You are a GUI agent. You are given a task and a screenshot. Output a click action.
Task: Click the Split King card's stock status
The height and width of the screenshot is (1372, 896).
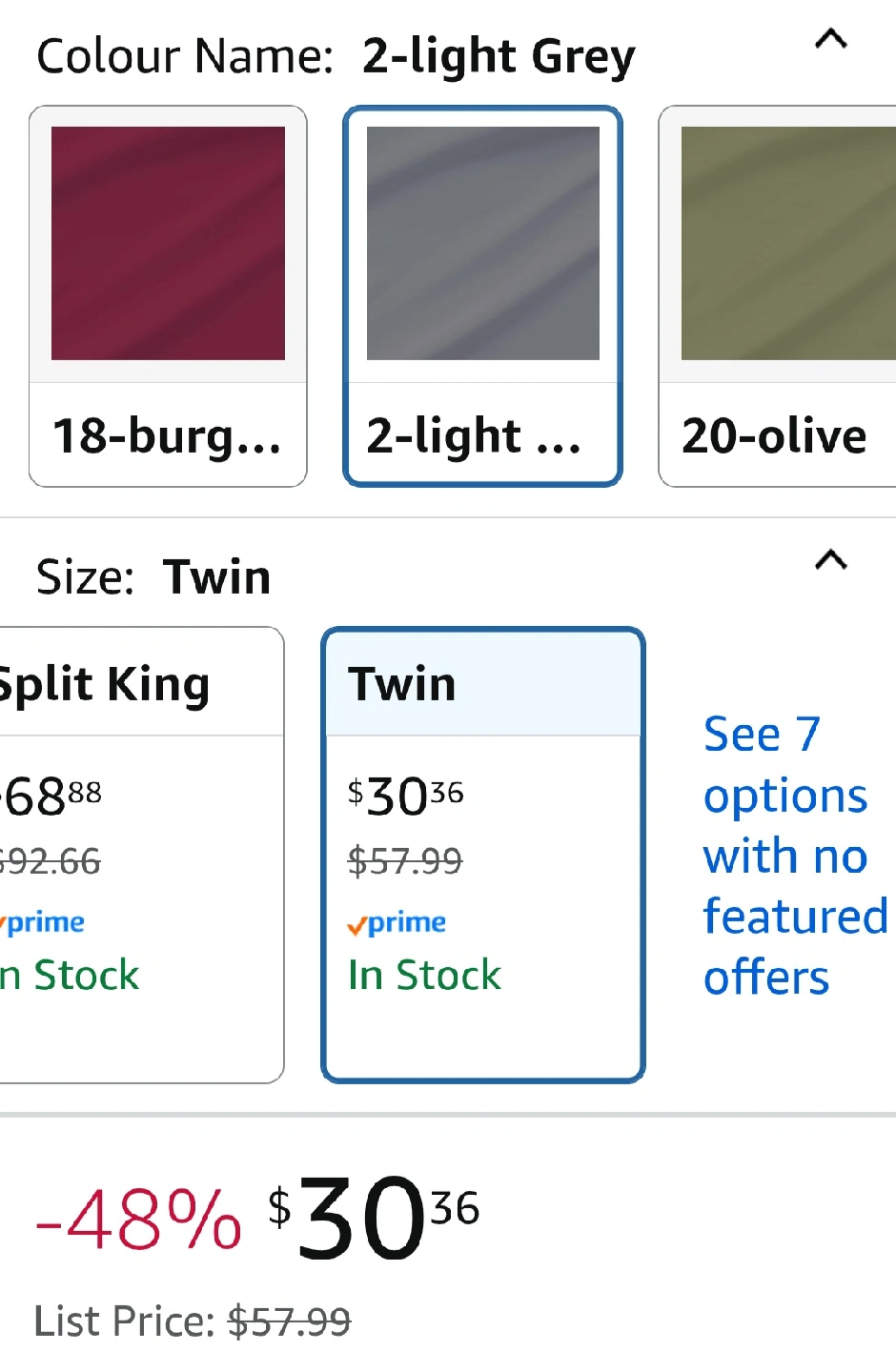pos(71,976)
